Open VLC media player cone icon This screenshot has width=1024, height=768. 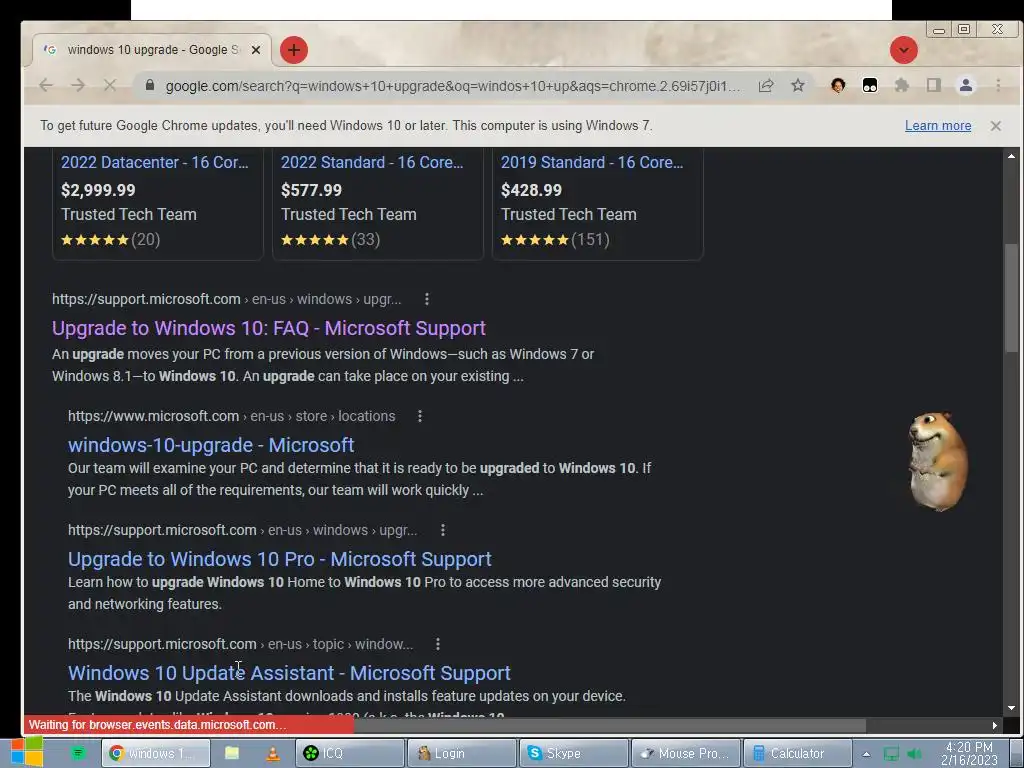[x=273, y=753]
